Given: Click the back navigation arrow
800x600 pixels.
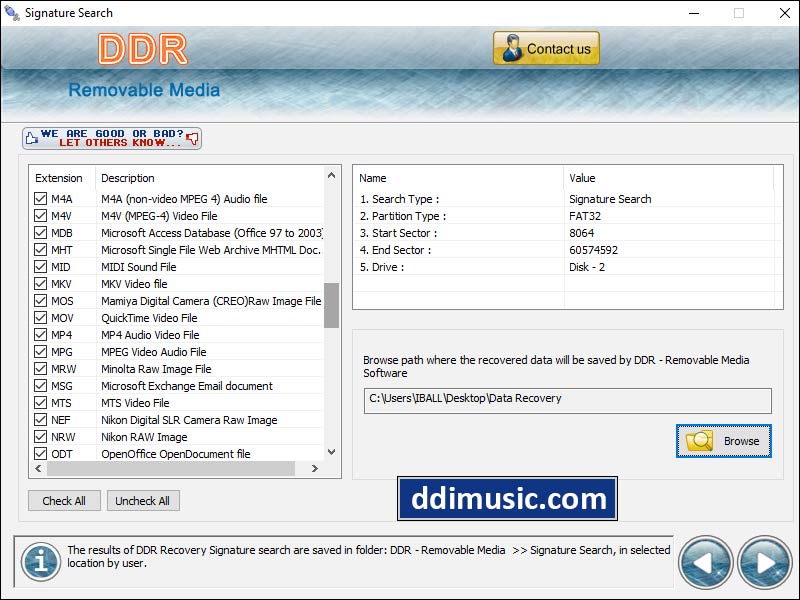Looking at the screenshot, I should (x=706, y=562).
